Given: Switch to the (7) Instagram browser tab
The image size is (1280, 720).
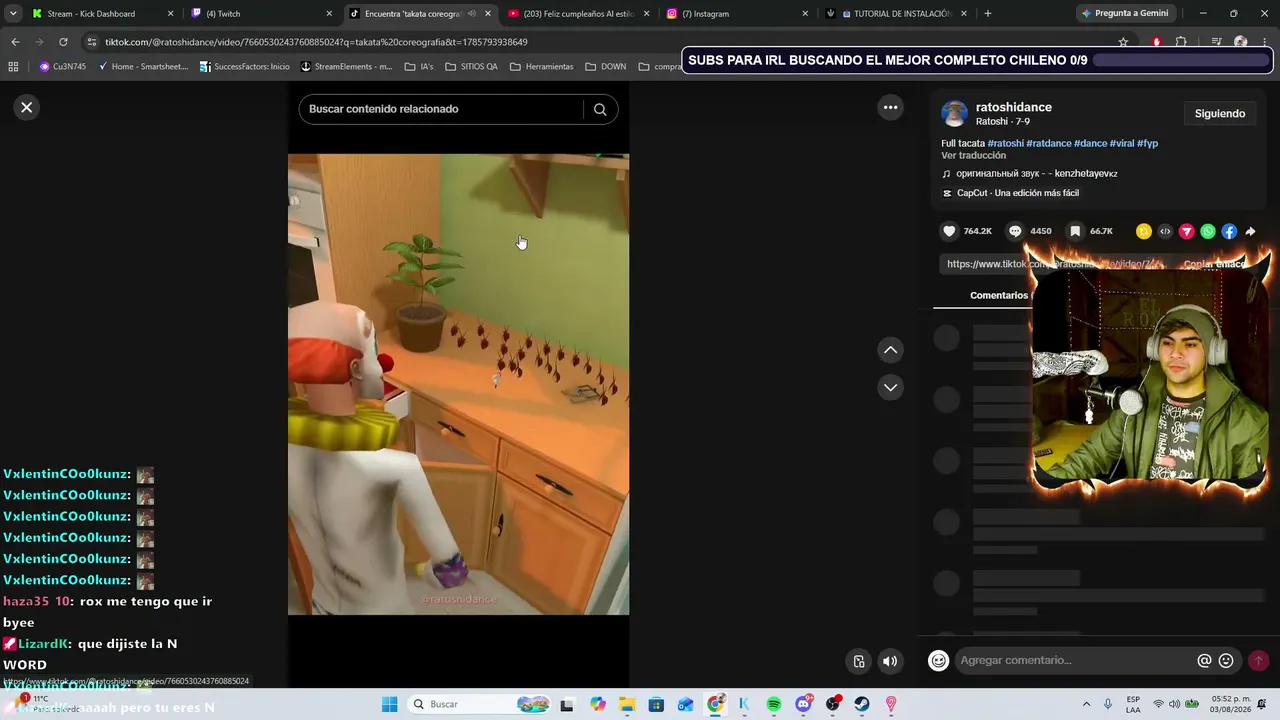Looking at the screenshot, I should coord(738,14).
